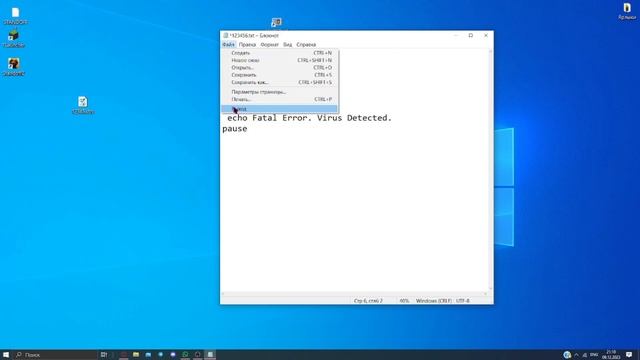Screen dimensions: 640x360
Task: Minimize the Notepad window
Action: (x=456, y=36)
